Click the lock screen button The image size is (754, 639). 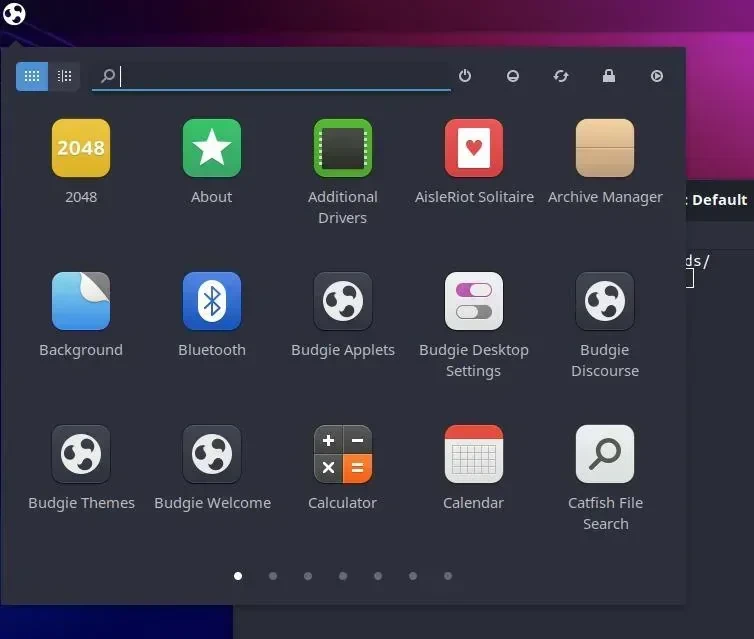(x=609, y=76)
